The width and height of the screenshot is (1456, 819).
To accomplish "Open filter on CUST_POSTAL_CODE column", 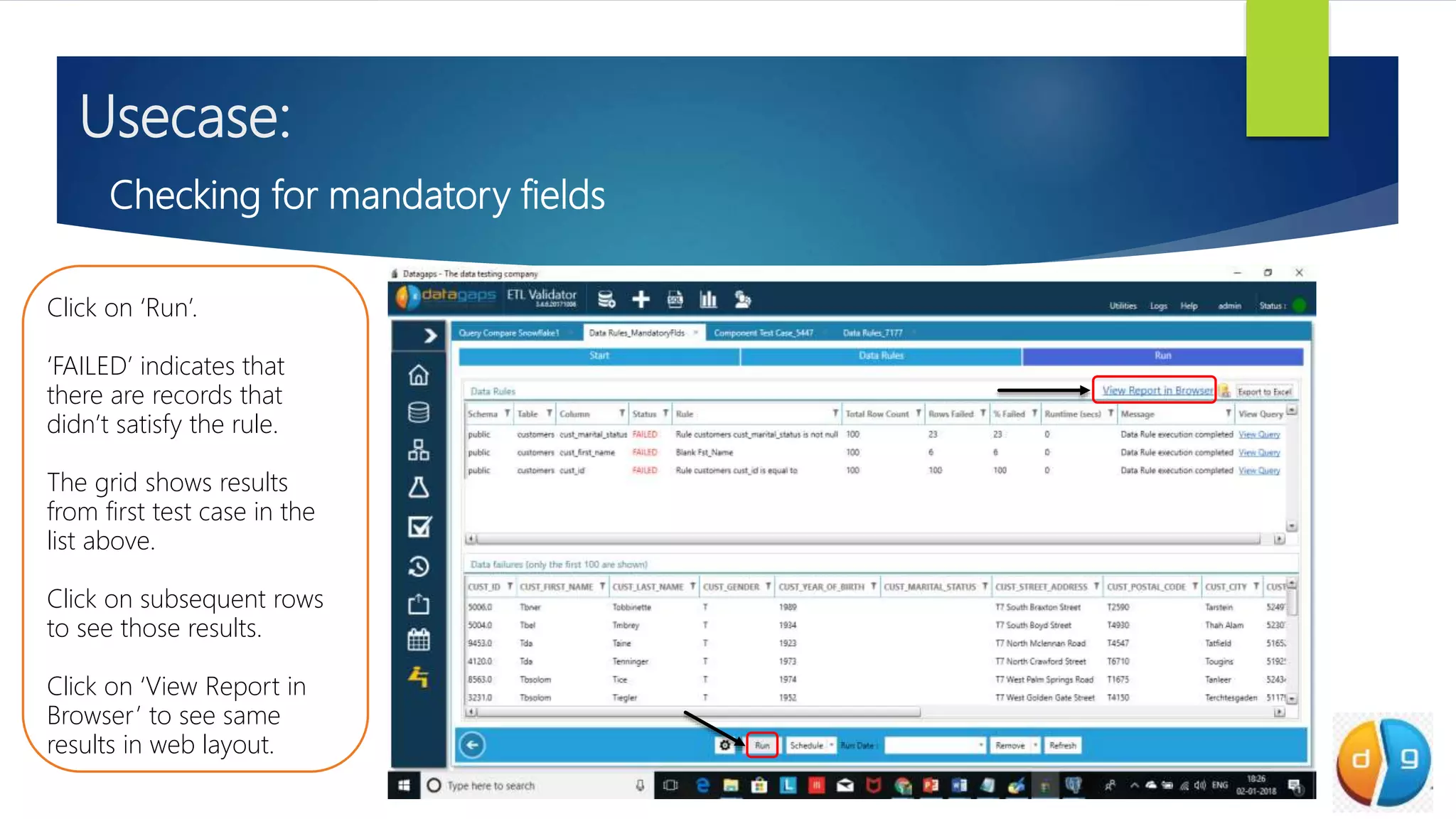I will point(1195,587).
